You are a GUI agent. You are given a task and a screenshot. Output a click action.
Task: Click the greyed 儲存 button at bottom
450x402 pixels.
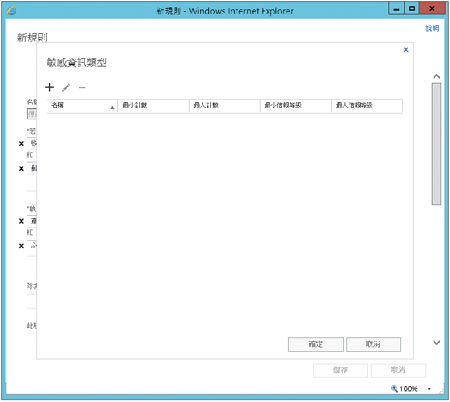340,370
